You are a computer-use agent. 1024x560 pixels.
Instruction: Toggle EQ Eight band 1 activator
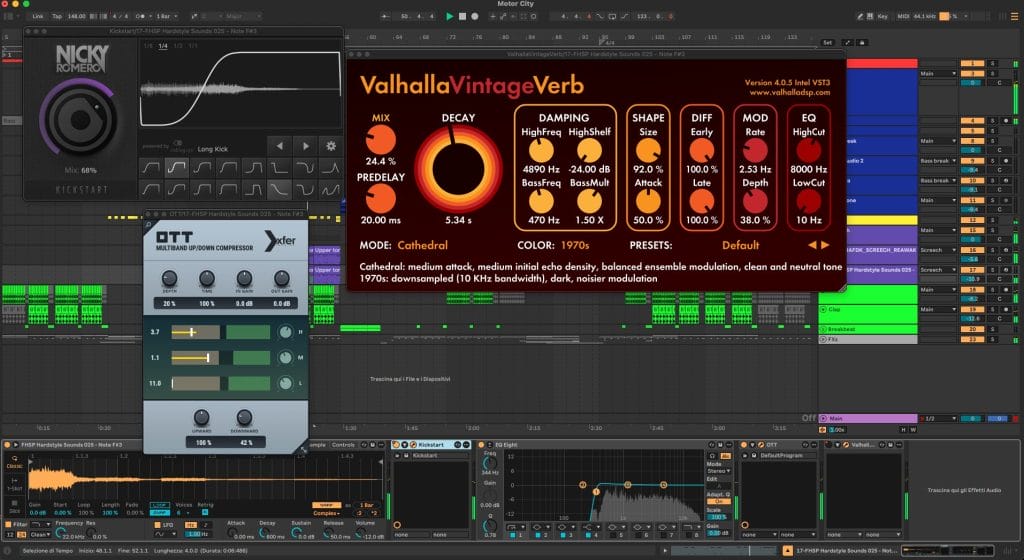513,535
